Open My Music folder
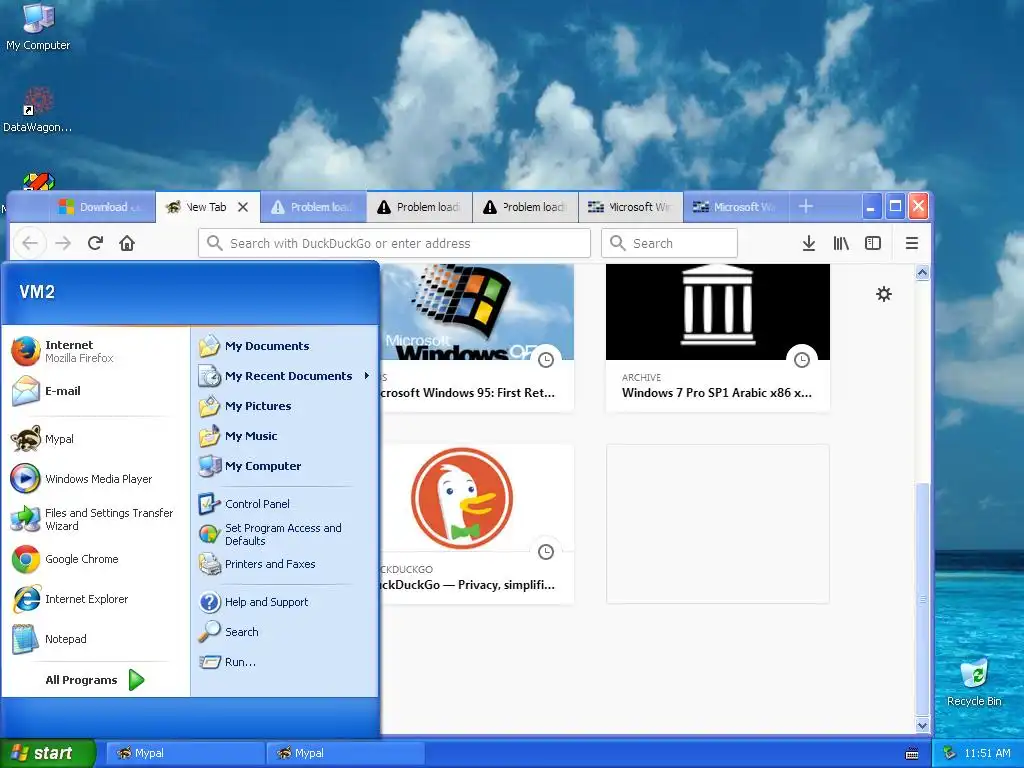The width and height of the screenshot is (1024, 768). click(285, 436)
